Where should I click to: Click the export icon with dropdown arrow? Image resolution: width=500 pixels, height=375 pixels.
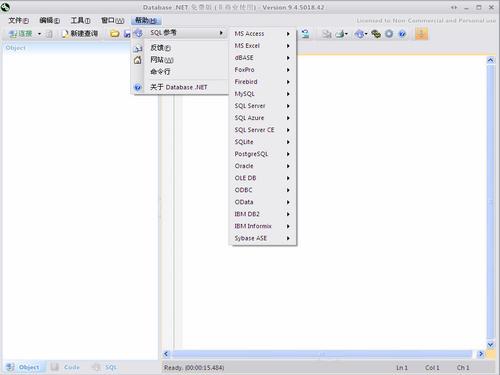pos(341,34)
